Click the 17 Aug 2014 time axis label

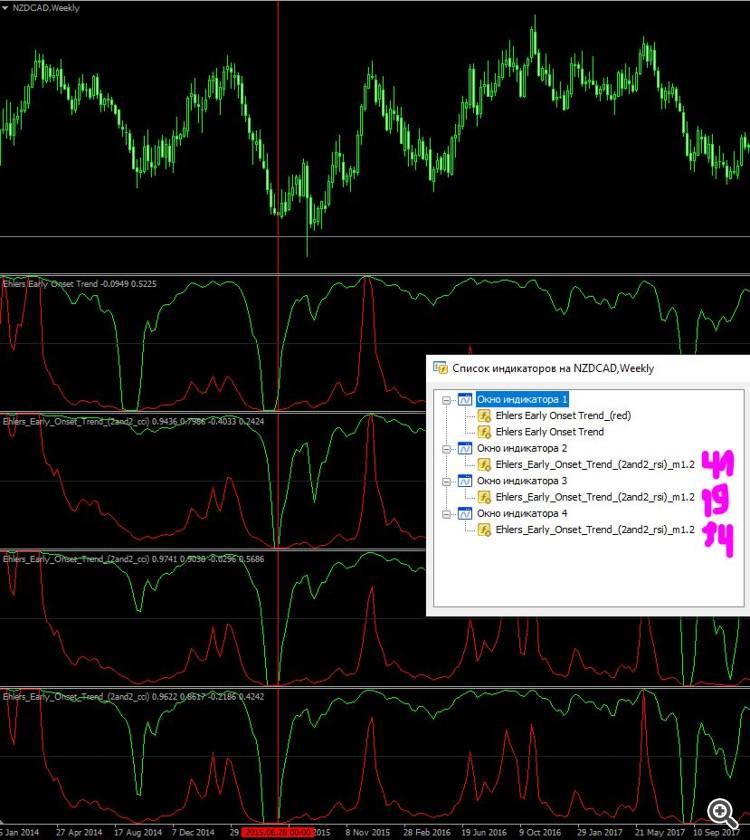coord(138,832)
